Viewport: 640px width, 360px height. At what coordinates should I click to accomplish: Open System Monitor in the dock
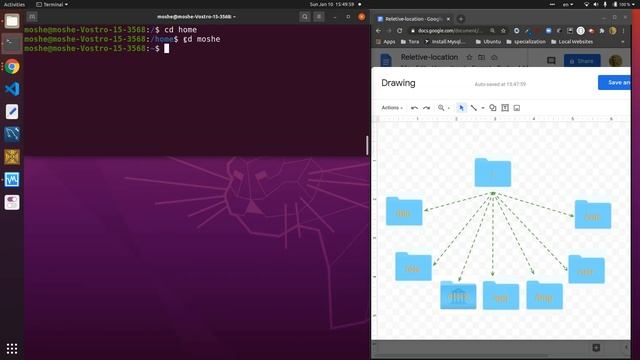point(12,180)
